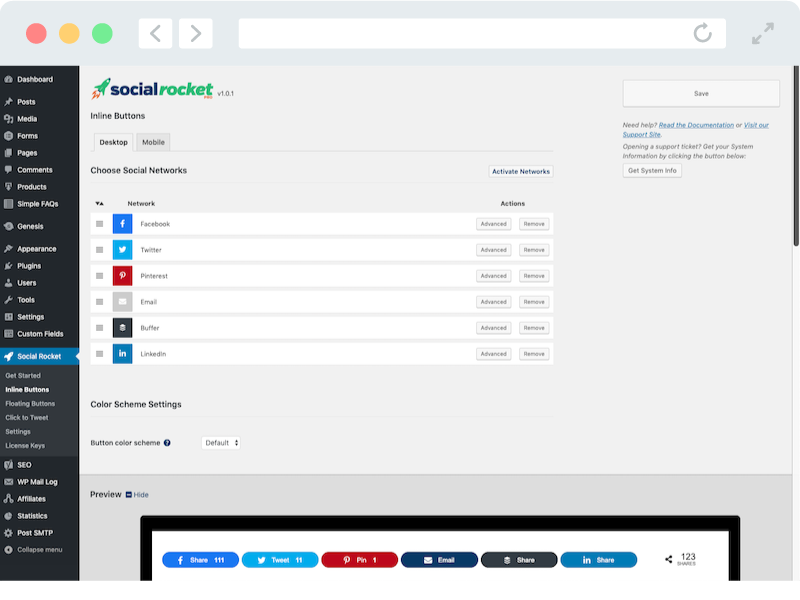Click the Facebook network icon
Image resolution: width=800 pixels, height=600 pixels.
122,224
